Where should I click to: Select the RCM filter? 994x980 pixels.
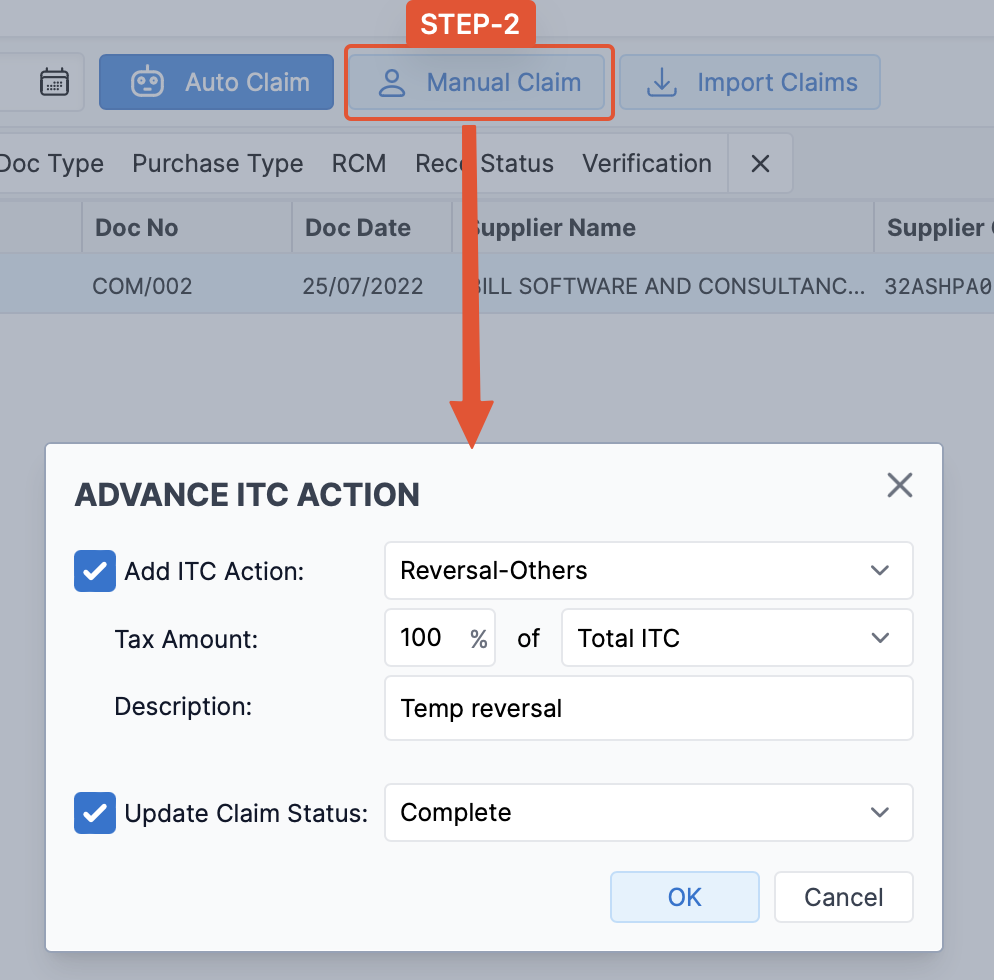pos(359,163)
